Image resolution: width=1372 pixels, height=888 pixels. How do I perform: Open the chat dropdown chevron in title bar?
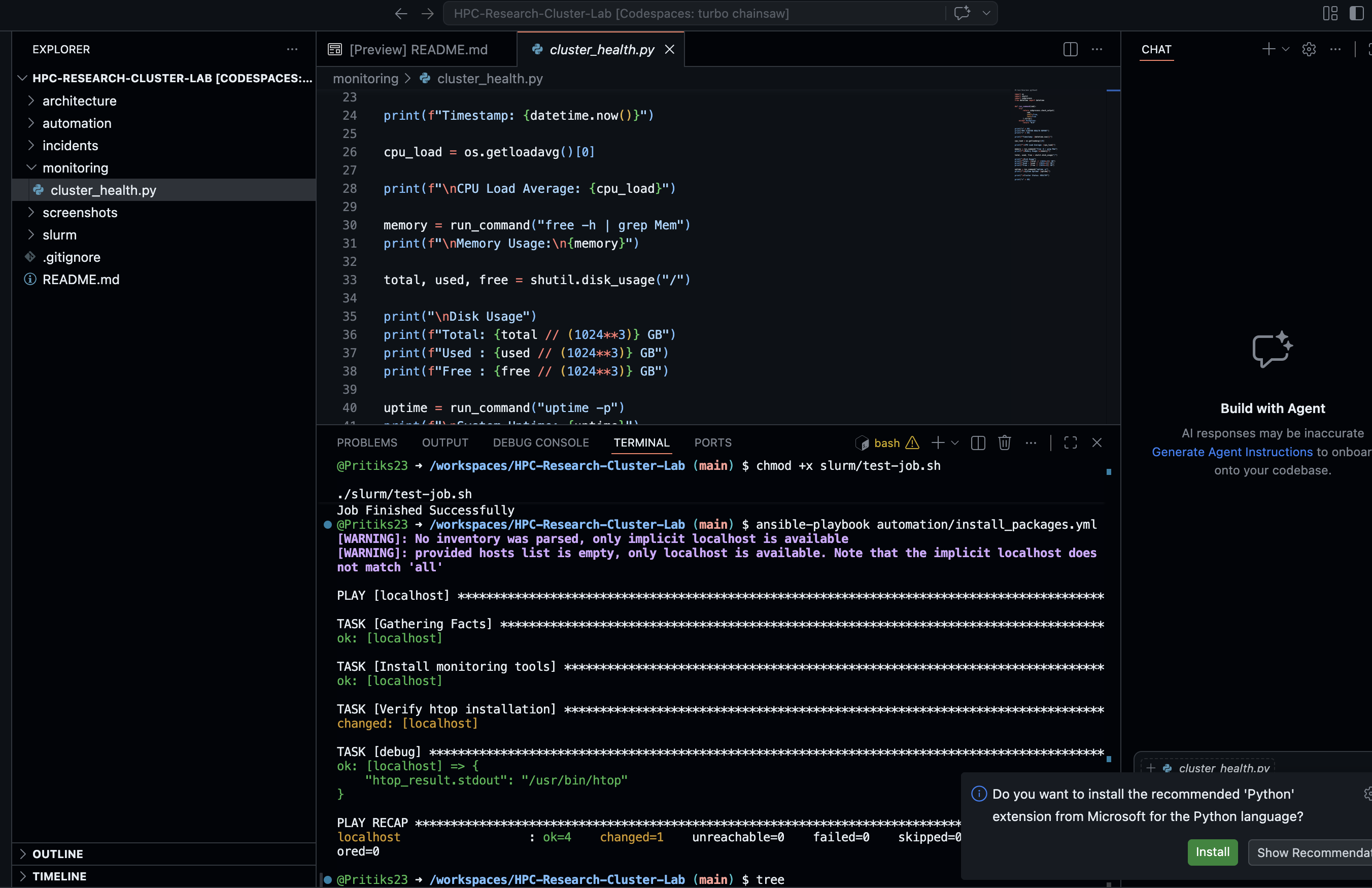[986, 13]
